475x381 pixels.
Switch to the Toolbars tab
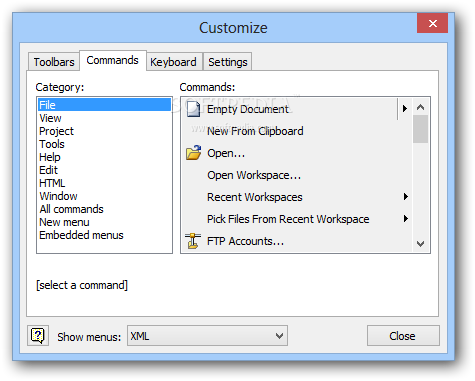tap(54, 62)
